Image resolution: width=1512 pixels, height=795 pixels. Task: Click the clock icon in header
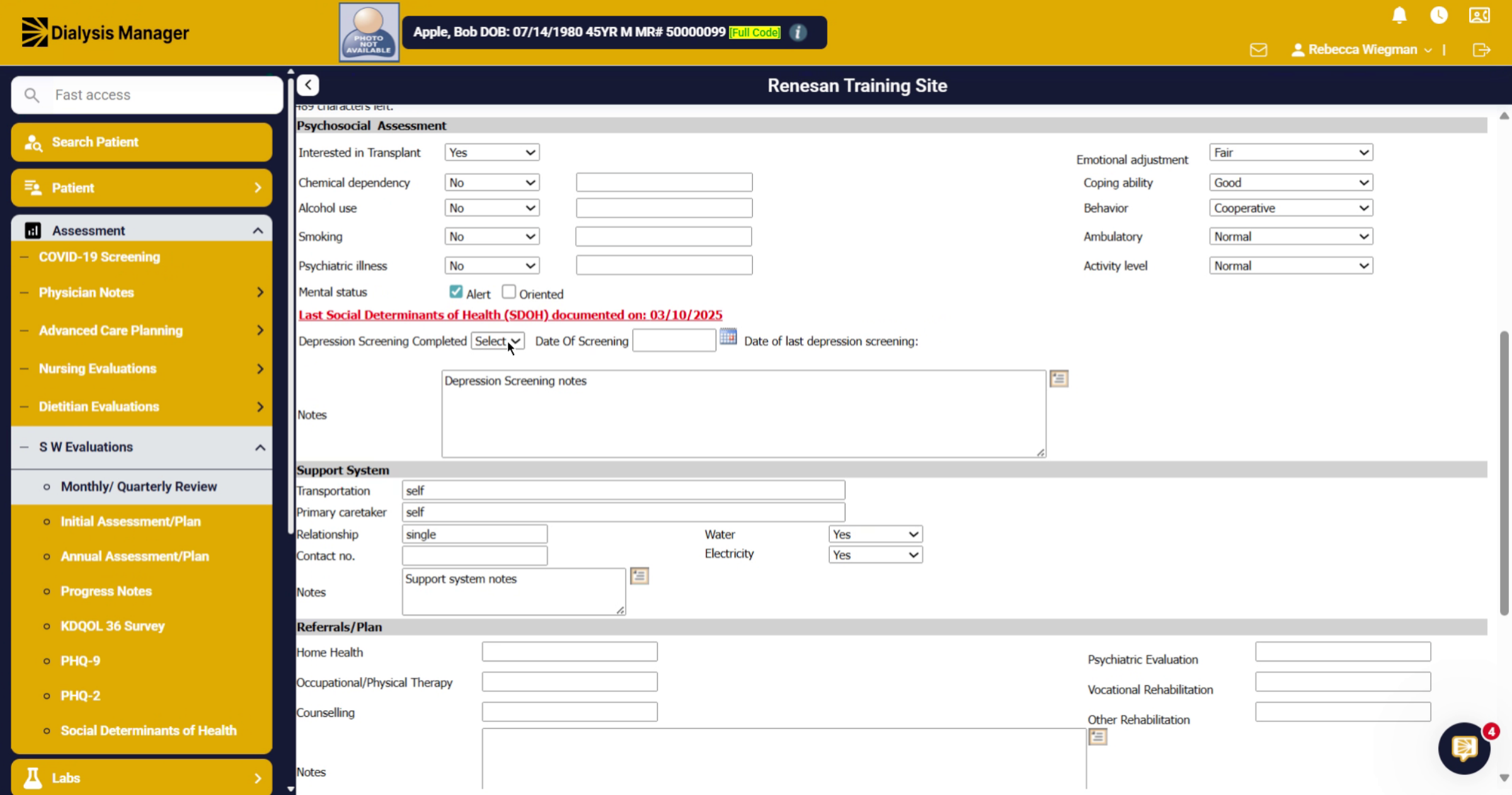pos(1439,15)
